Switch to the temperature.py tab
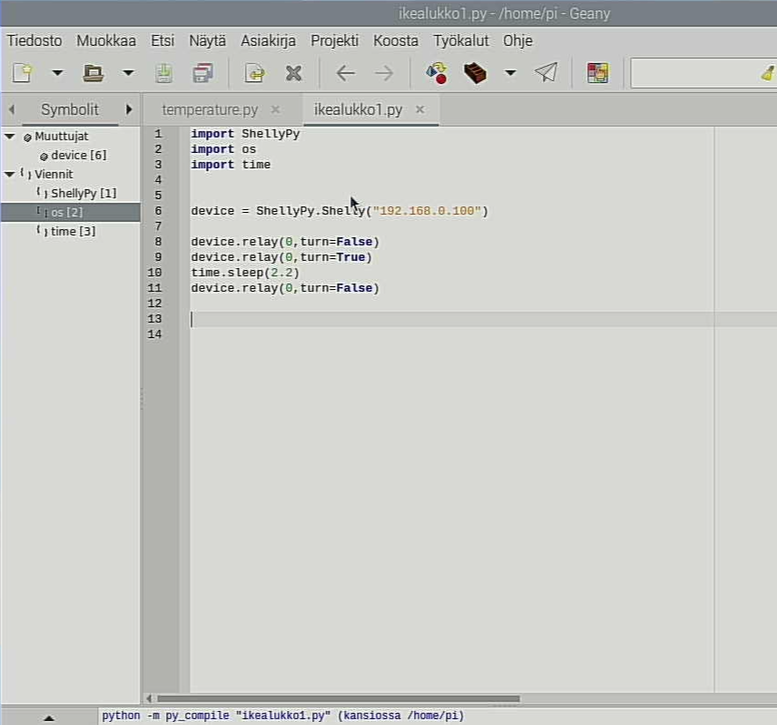This screenshot has height=725, width=777. pos(210,110)
